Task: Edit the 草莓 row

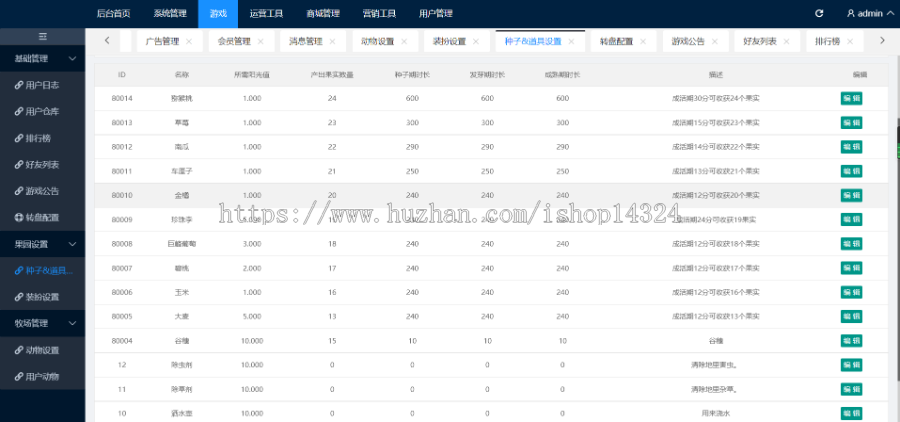Action: point(851,122)
